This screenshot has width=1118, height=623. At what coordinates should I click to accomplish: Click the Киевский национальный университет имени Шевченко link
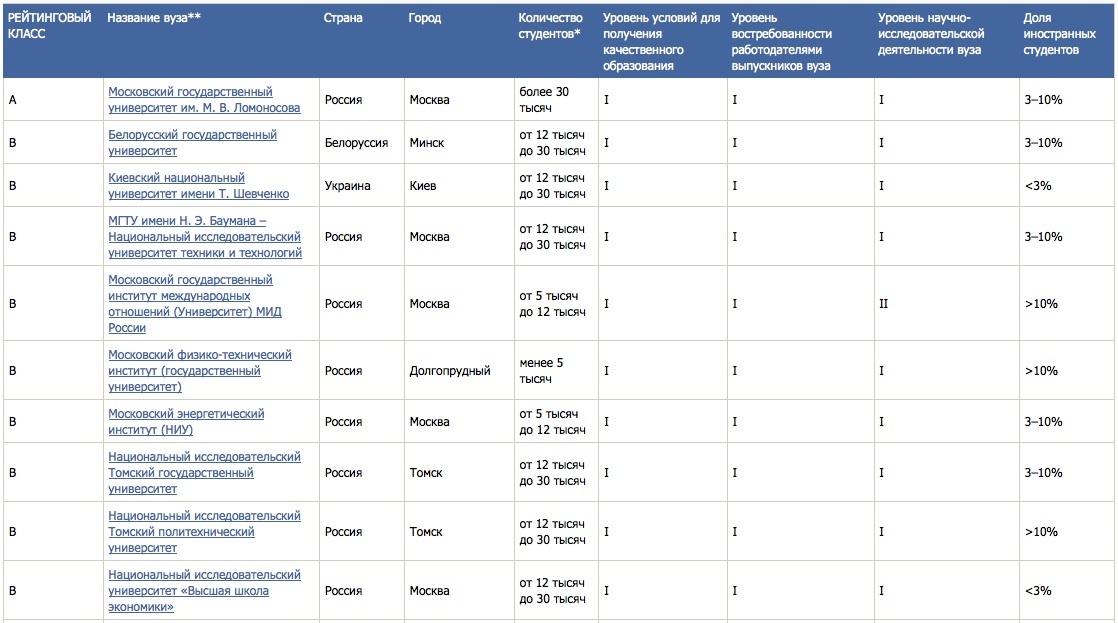(x=198, y=186)
